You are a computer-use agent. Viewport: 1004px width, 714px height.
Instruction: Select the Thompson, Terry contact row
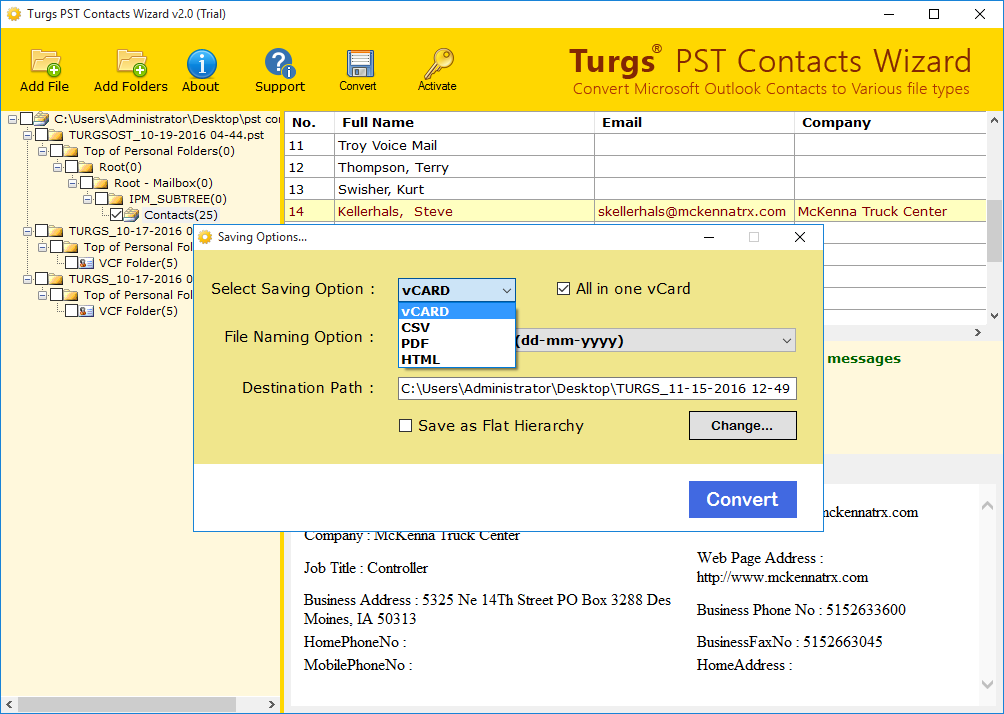(635, 168)
